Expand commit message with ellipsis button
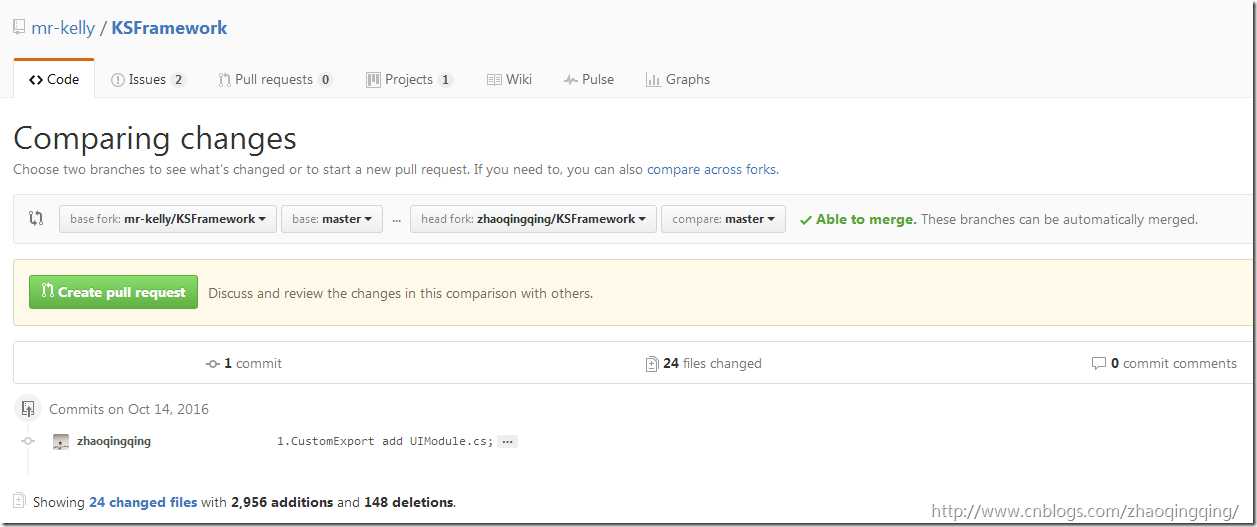This screenshot has height=527, width=1257. (x=507, y=441)
